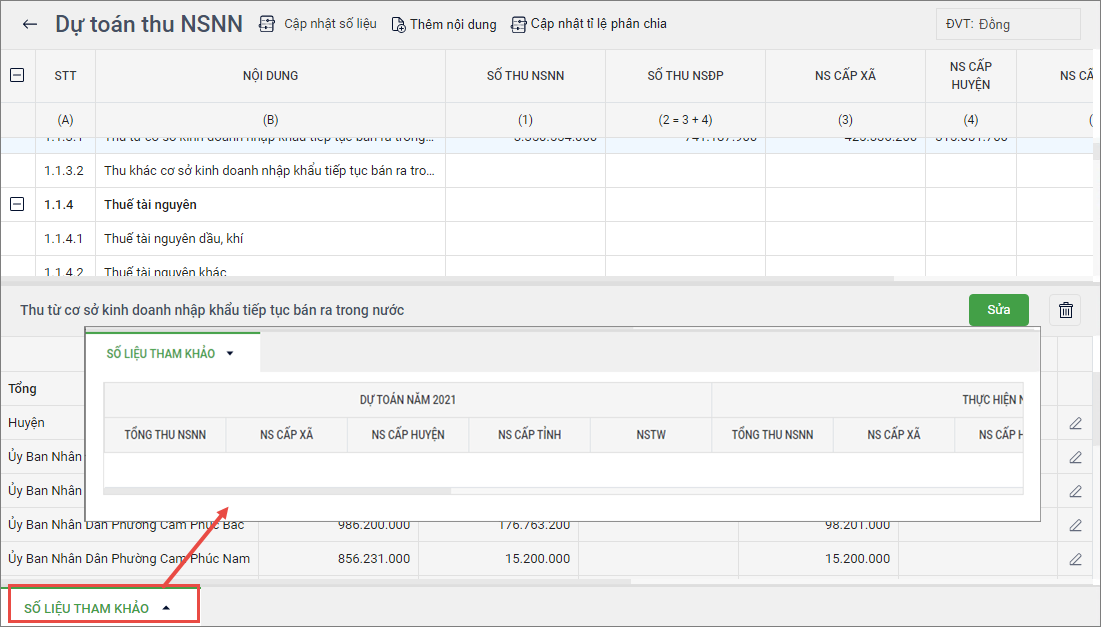
Task: Click the Tổng thu NSNN header under Dự toán năm 2021
Action: point(165,435)
